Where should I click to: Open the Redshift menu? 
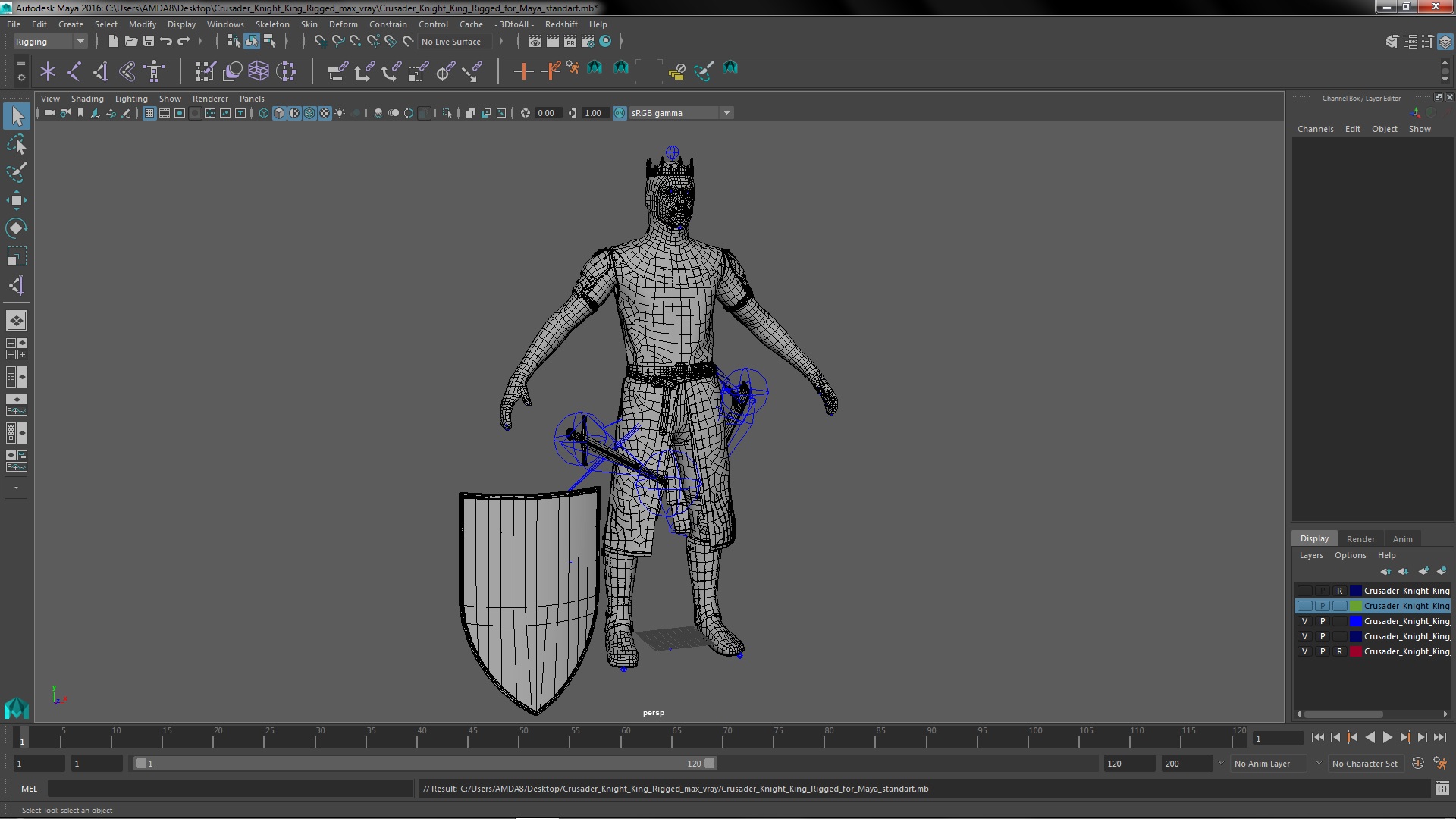(x=561, y=24)
